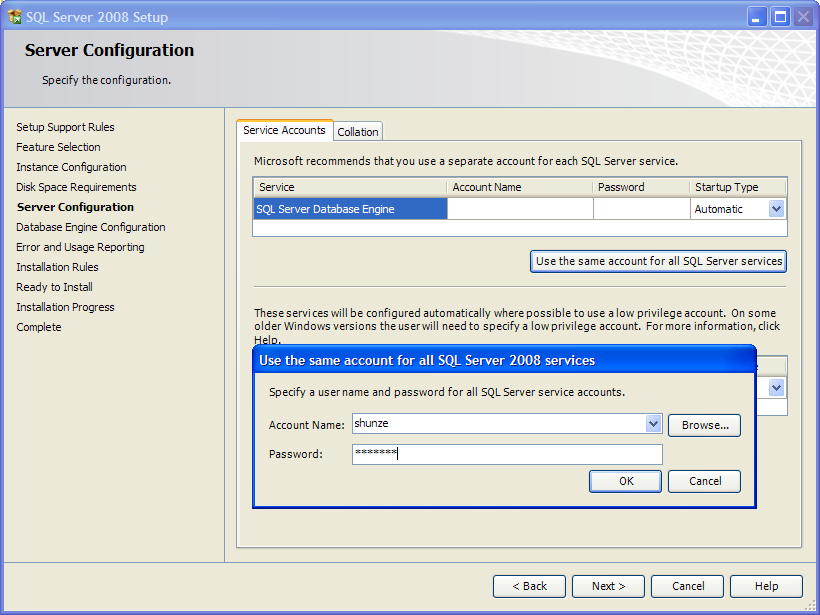The height and width of the screenshot is (615, 820).
Task: Click the 'Specify a user name and password' text
Action: click(447, 392)
